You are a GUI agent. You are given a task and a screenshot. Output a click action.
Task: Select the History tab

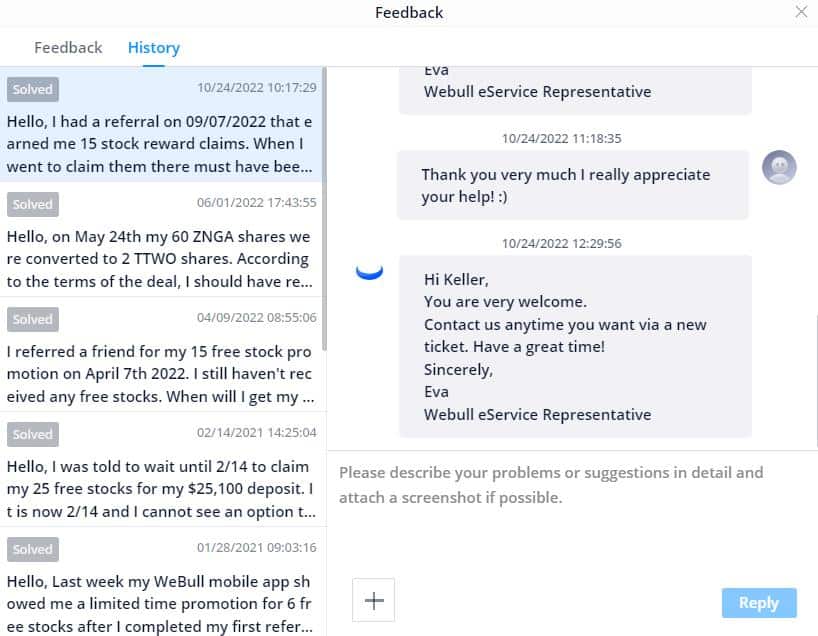[x=153, y=47]
